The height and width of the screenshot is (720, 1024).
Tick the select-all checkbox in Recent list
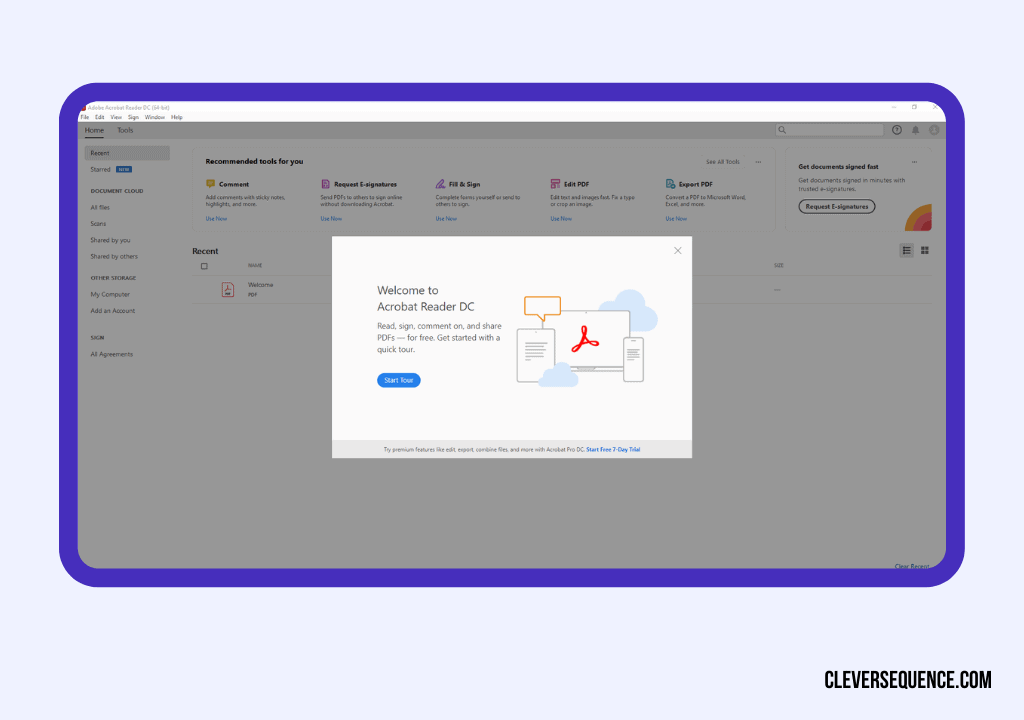[x=204, y=266]
